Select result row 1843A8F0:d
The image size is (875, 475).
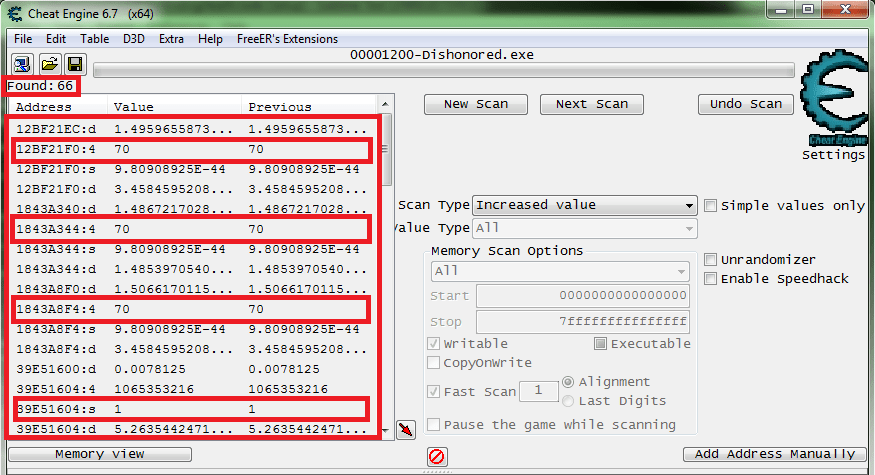pos(191,289)
